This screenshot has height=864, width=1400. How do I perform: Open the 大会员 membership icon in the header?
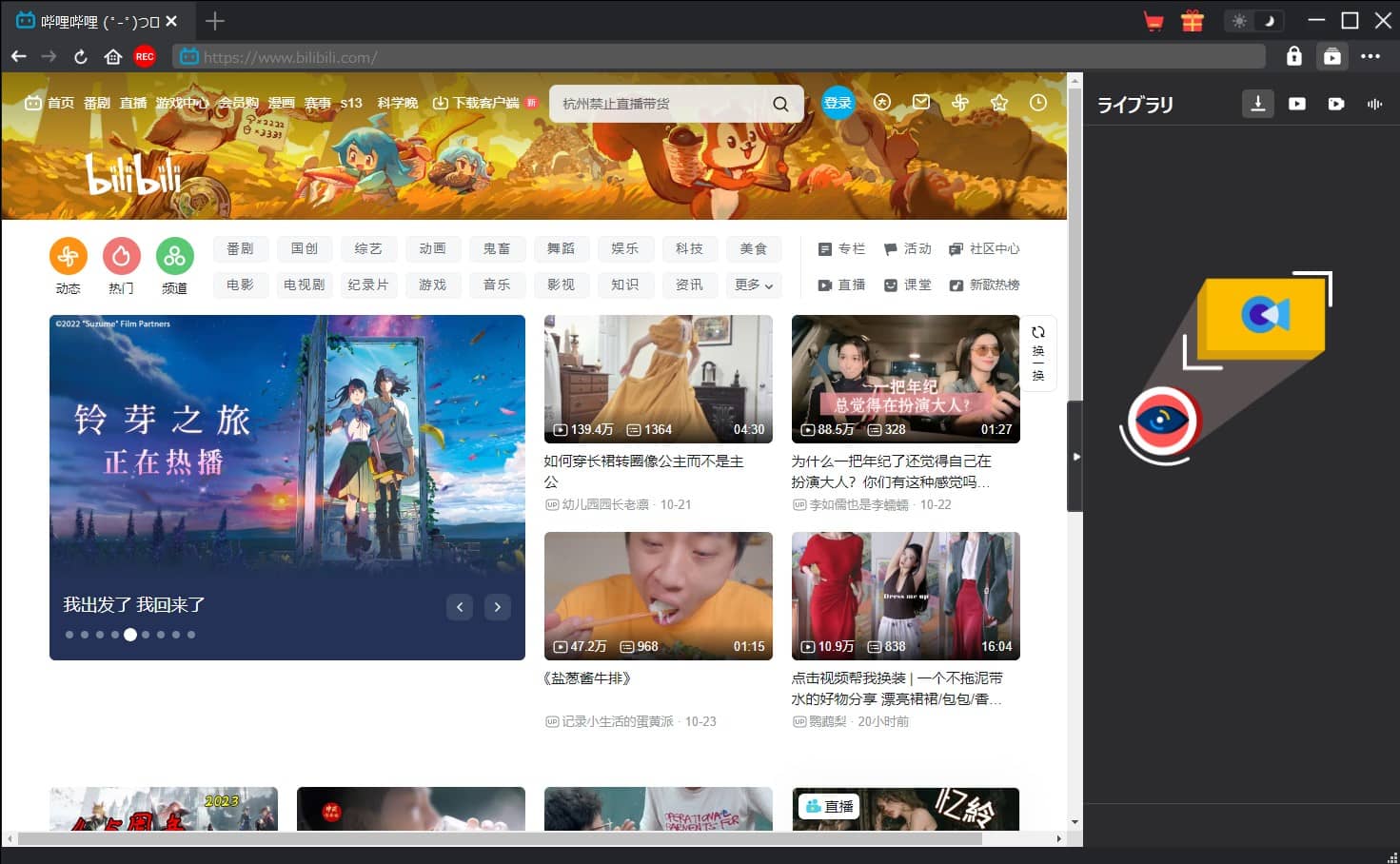pos(882,102)
